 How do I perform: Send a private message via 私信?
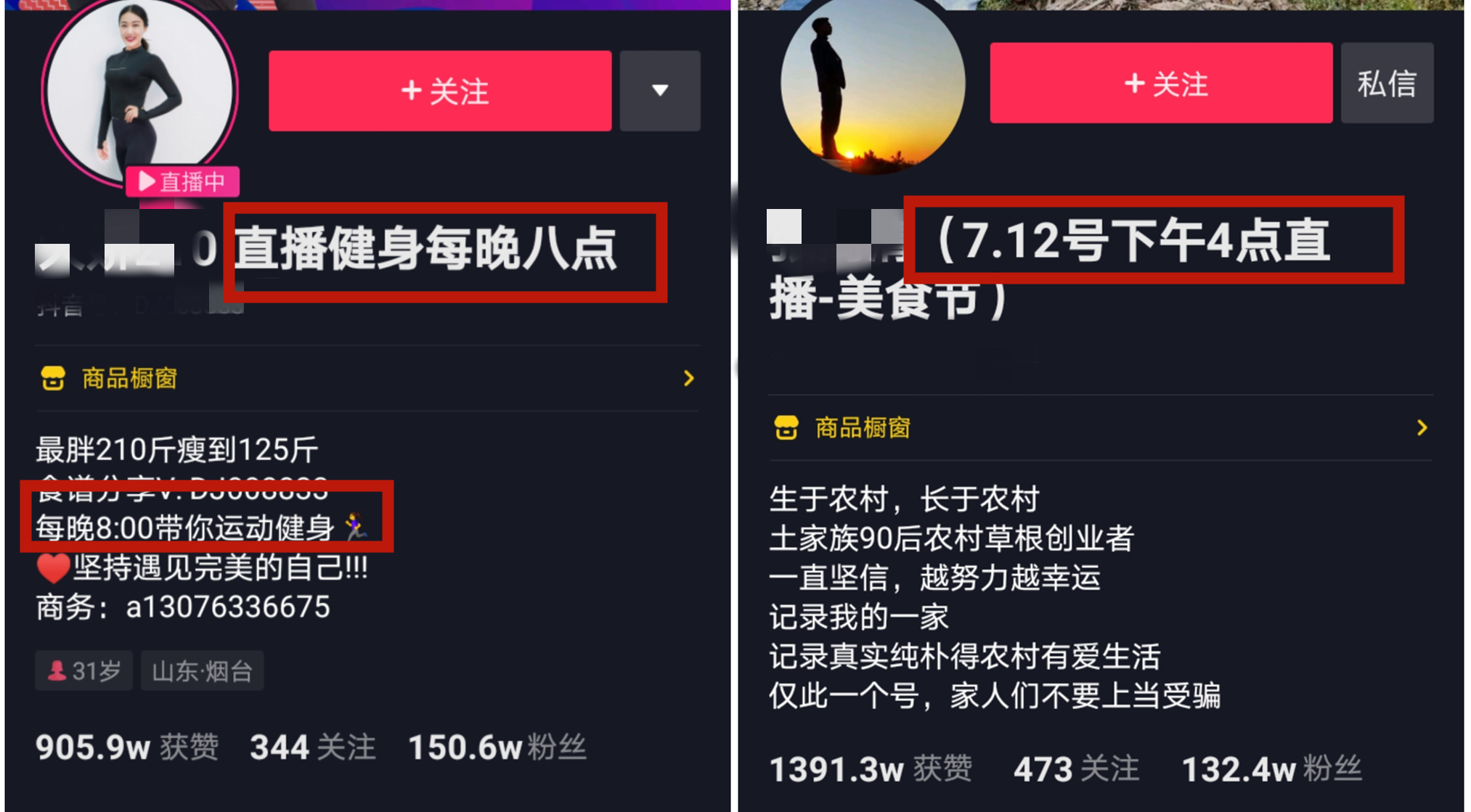point(1387,83)
